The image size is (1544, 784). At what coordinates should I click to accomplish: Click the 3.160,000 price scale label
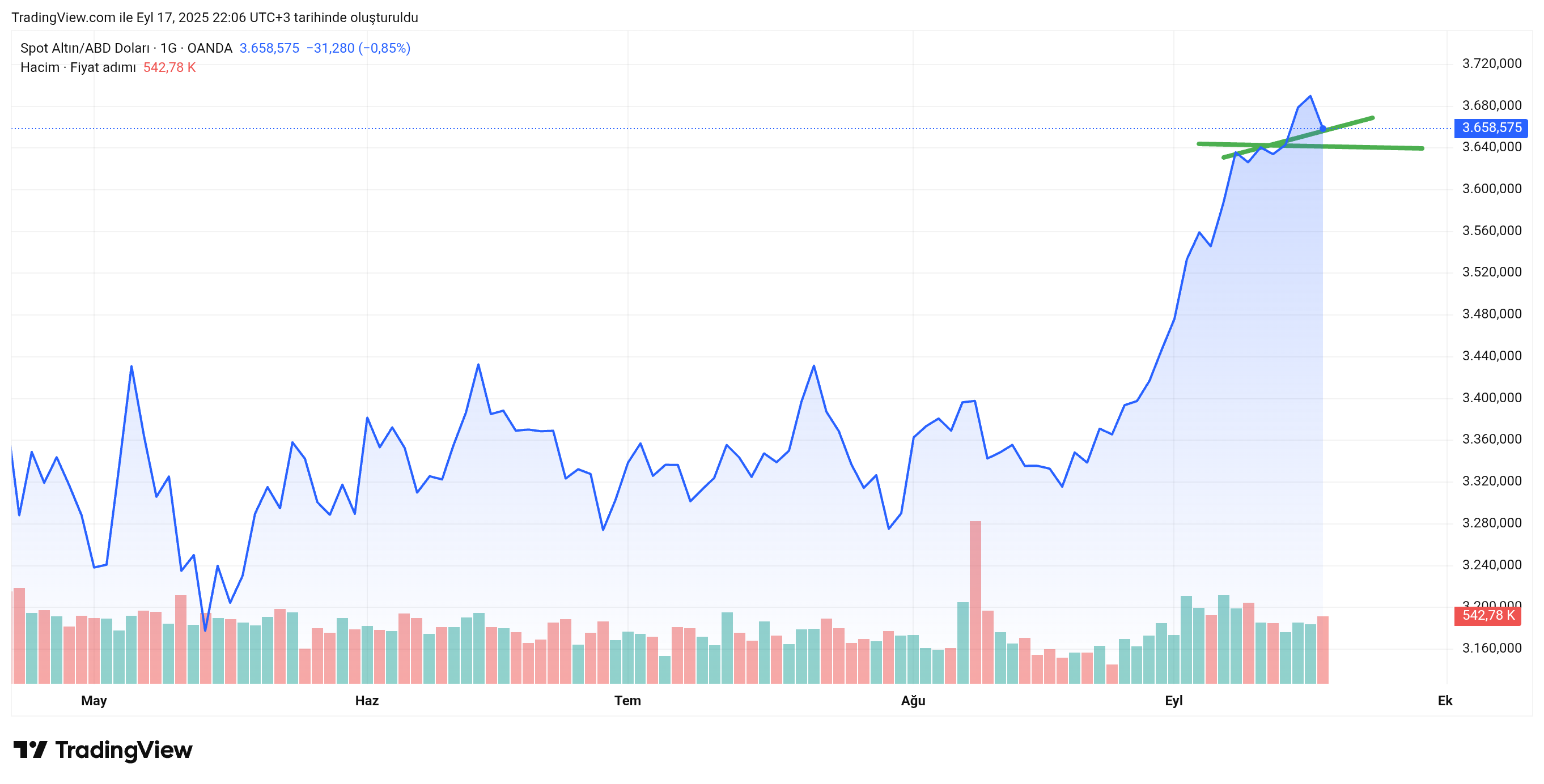[x=1491, y=648]
